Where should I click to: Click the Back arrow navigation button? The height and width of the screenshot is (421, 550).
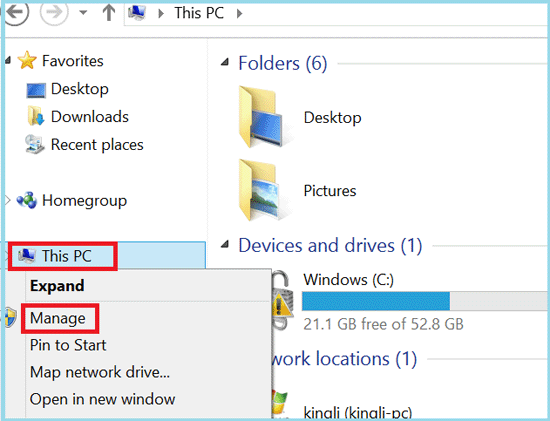[x=15, y=12]
